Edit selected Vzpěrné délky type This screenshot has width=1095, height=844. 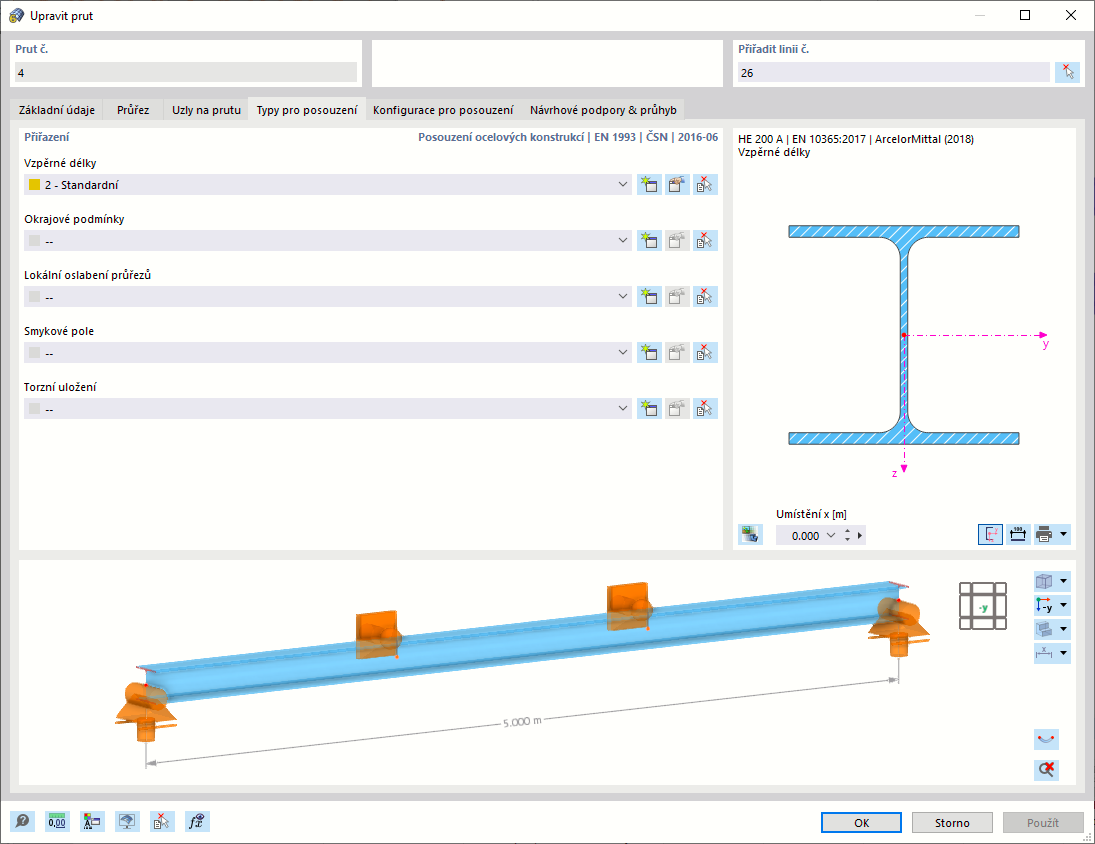[677, 185]
